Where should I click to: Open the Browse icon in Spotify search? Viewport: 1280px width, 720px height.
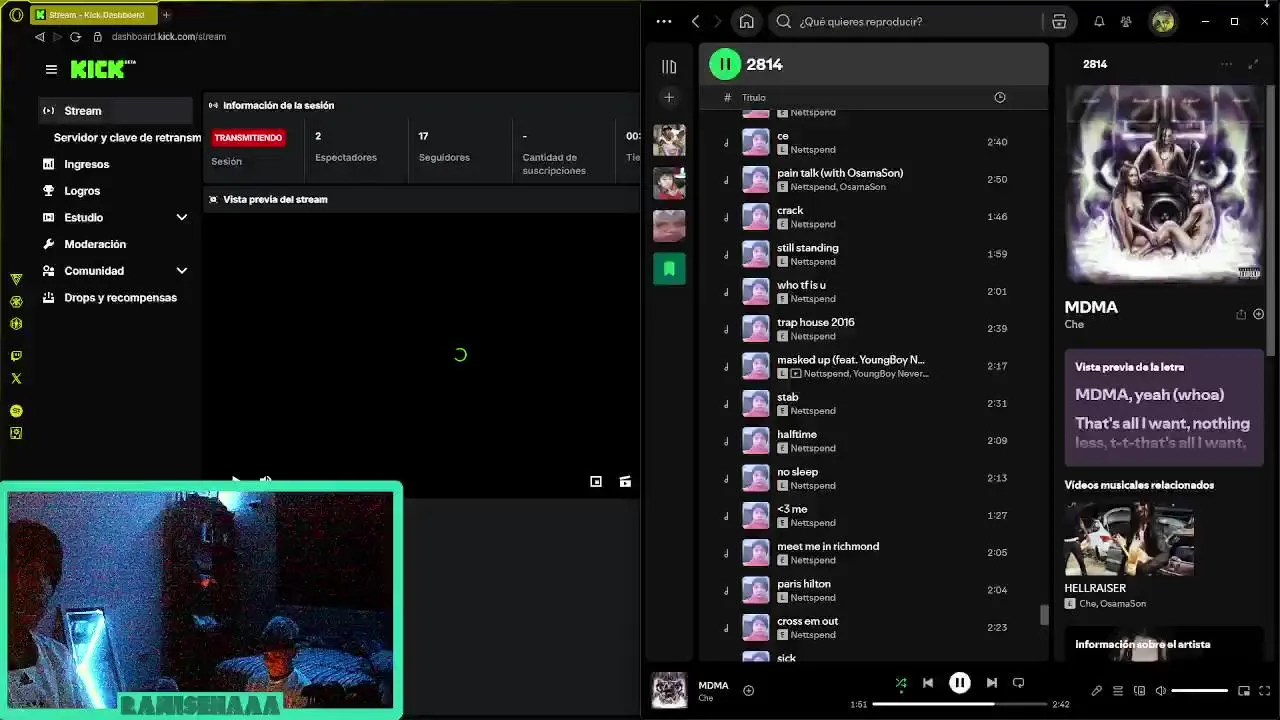point(1059,21)
